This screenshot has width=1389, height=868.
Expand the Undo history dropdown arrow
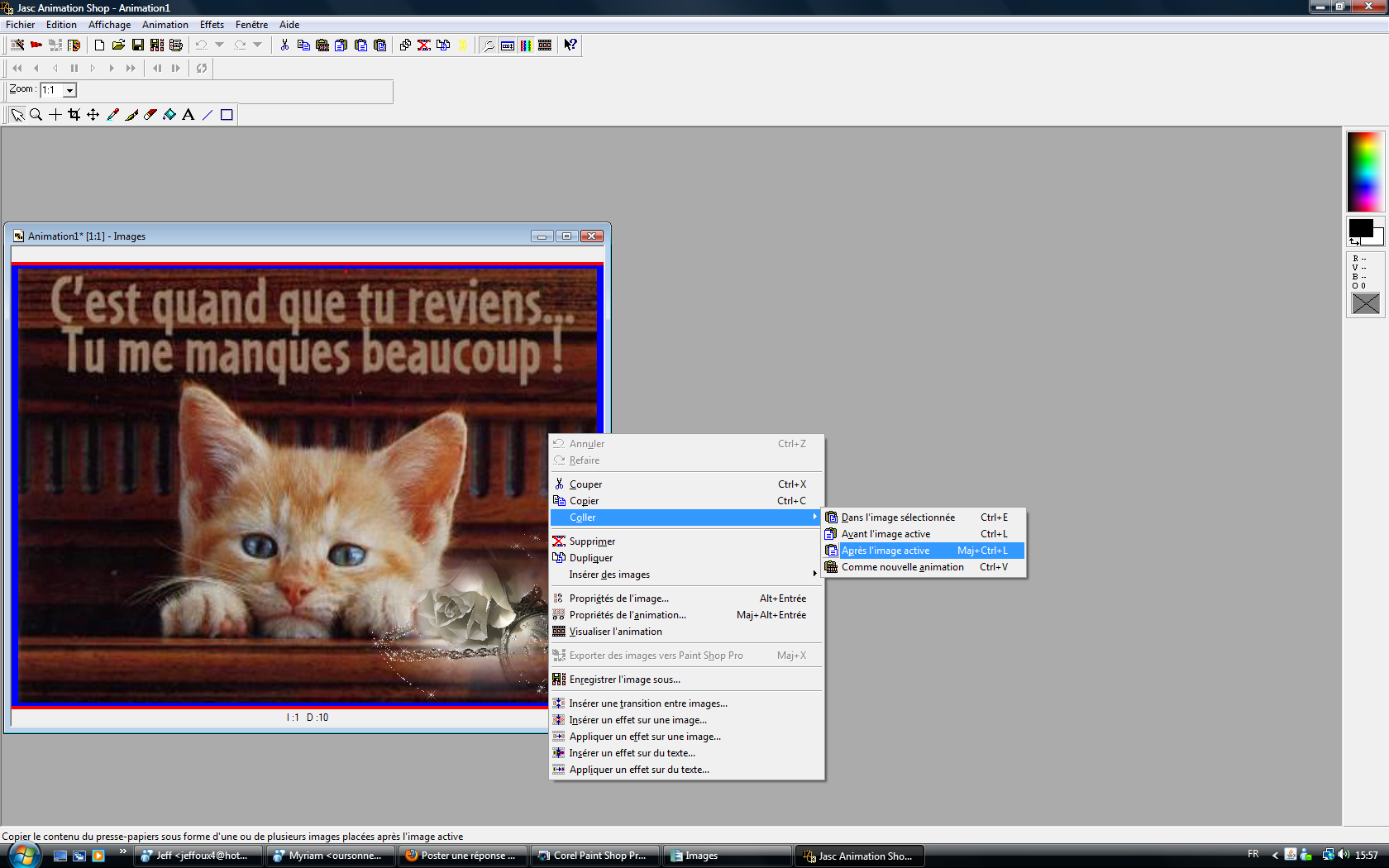click(x=219, y=45)
